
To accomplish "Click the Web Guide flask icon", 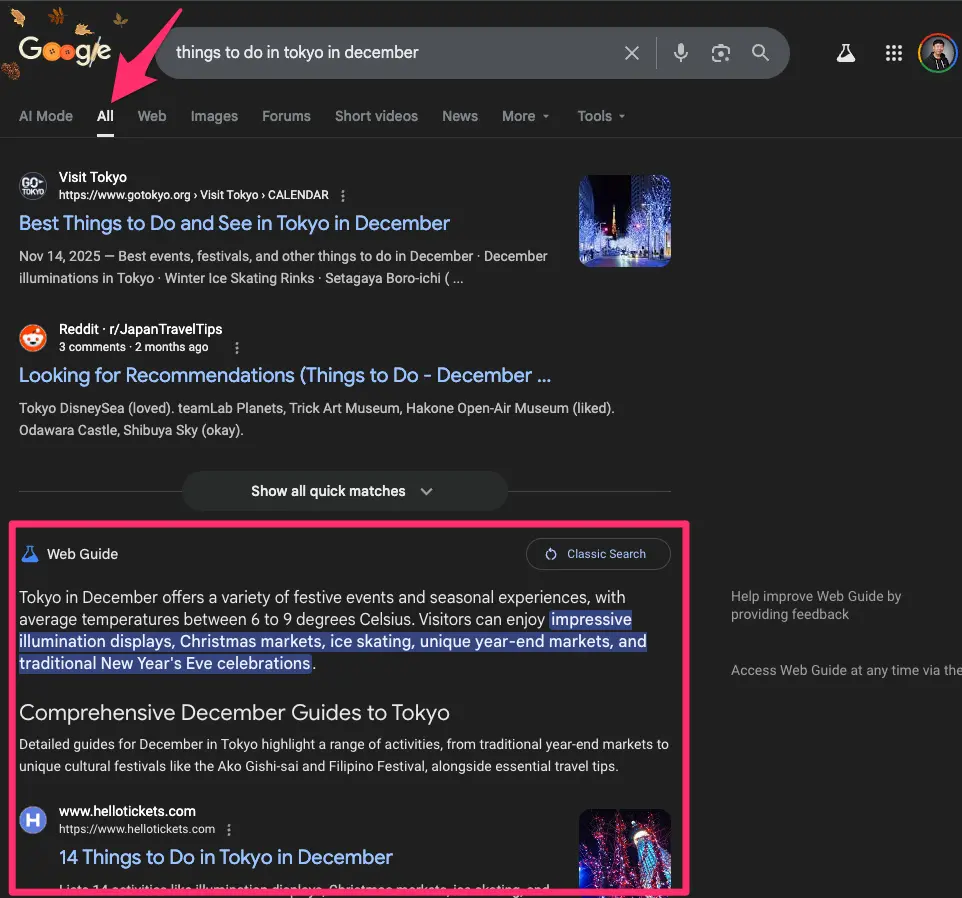I will [33, 553].
